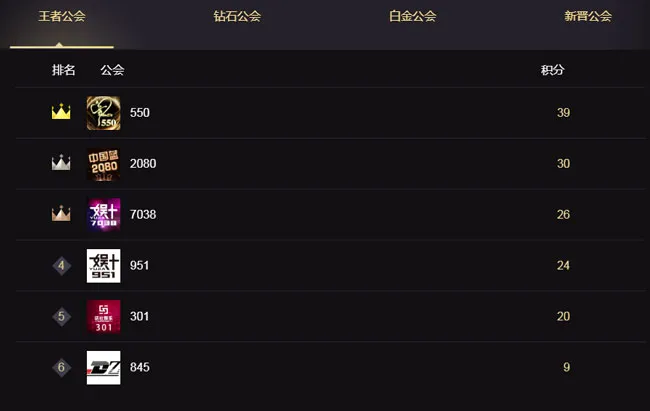Image resolution: width=650 pixels, height=411 pixels.
Task: Click the rank 5 diamond badge
Action: (61, 316)
